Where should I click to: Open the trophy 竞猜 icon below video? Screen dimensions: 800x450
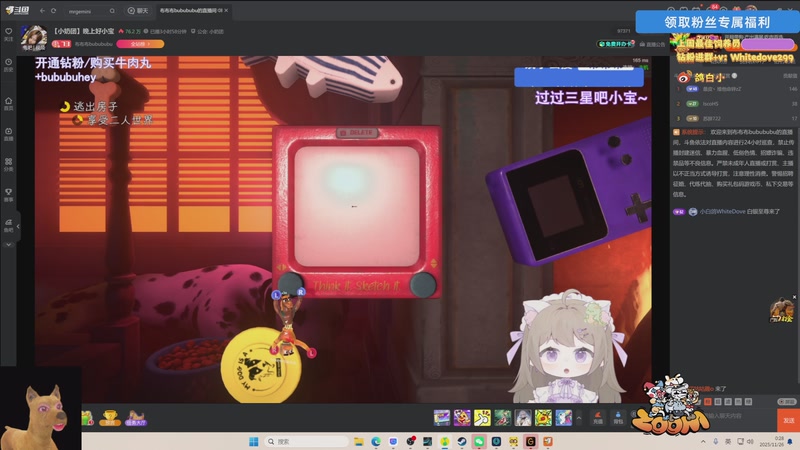coord(109,418)
